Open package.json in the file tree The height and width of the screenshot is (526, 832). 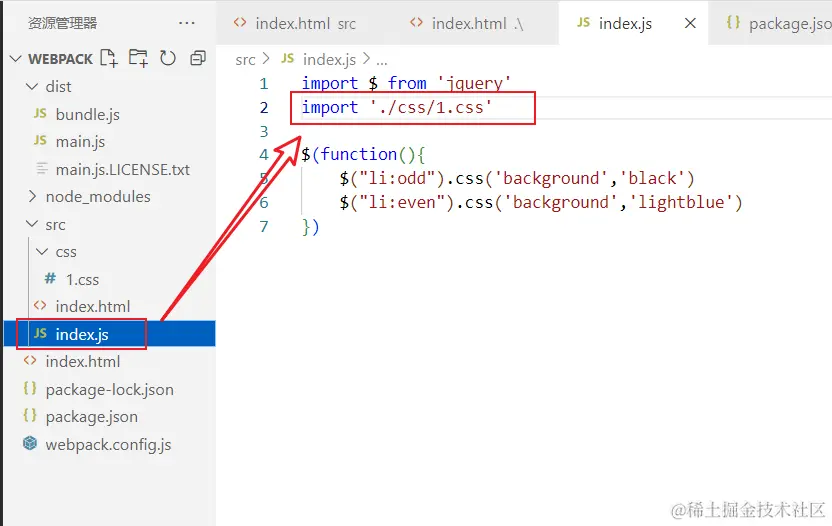coord(92,417)
